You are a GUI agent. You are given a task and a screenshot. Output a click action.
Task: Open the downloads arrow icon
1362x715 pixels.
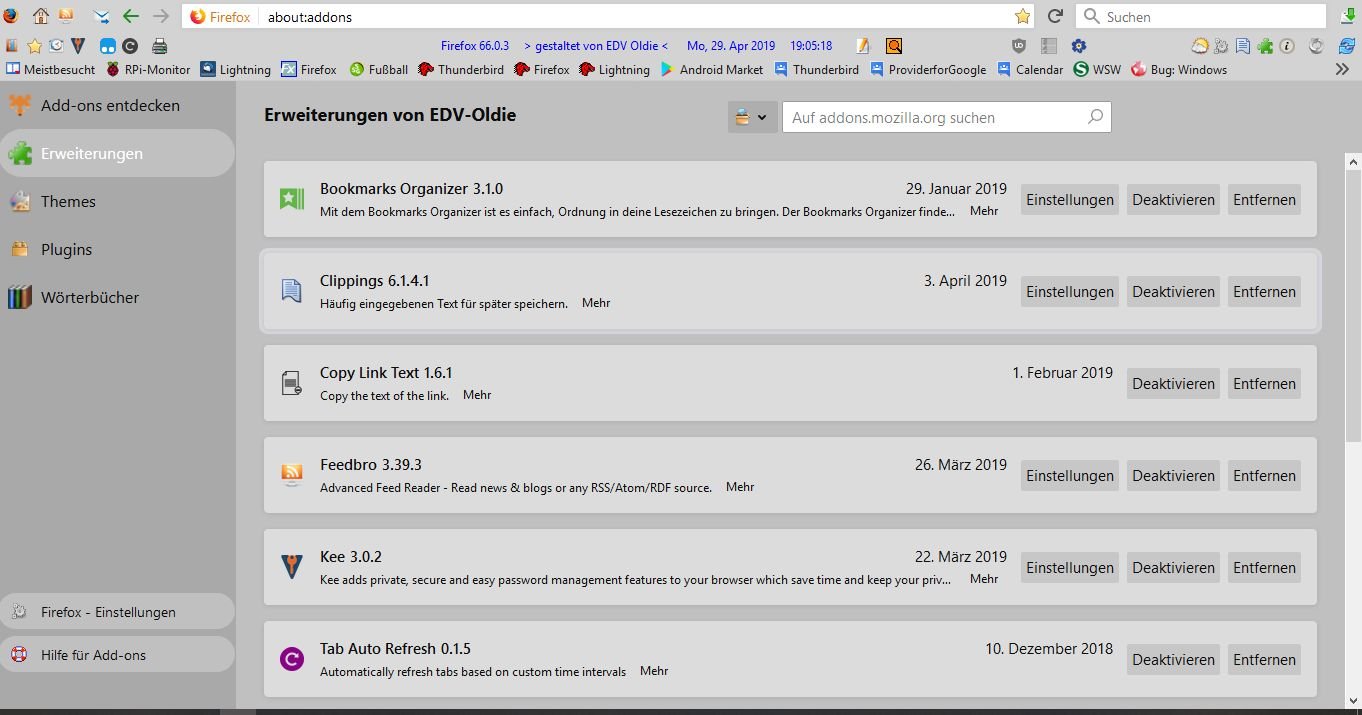(1346, 16)
